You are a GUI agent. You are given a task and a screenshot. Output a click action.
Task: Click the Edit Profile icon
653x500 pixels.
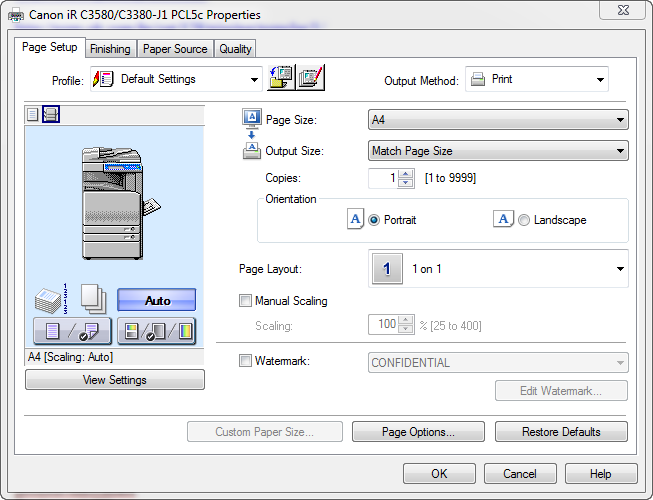(x=310, y=77)
